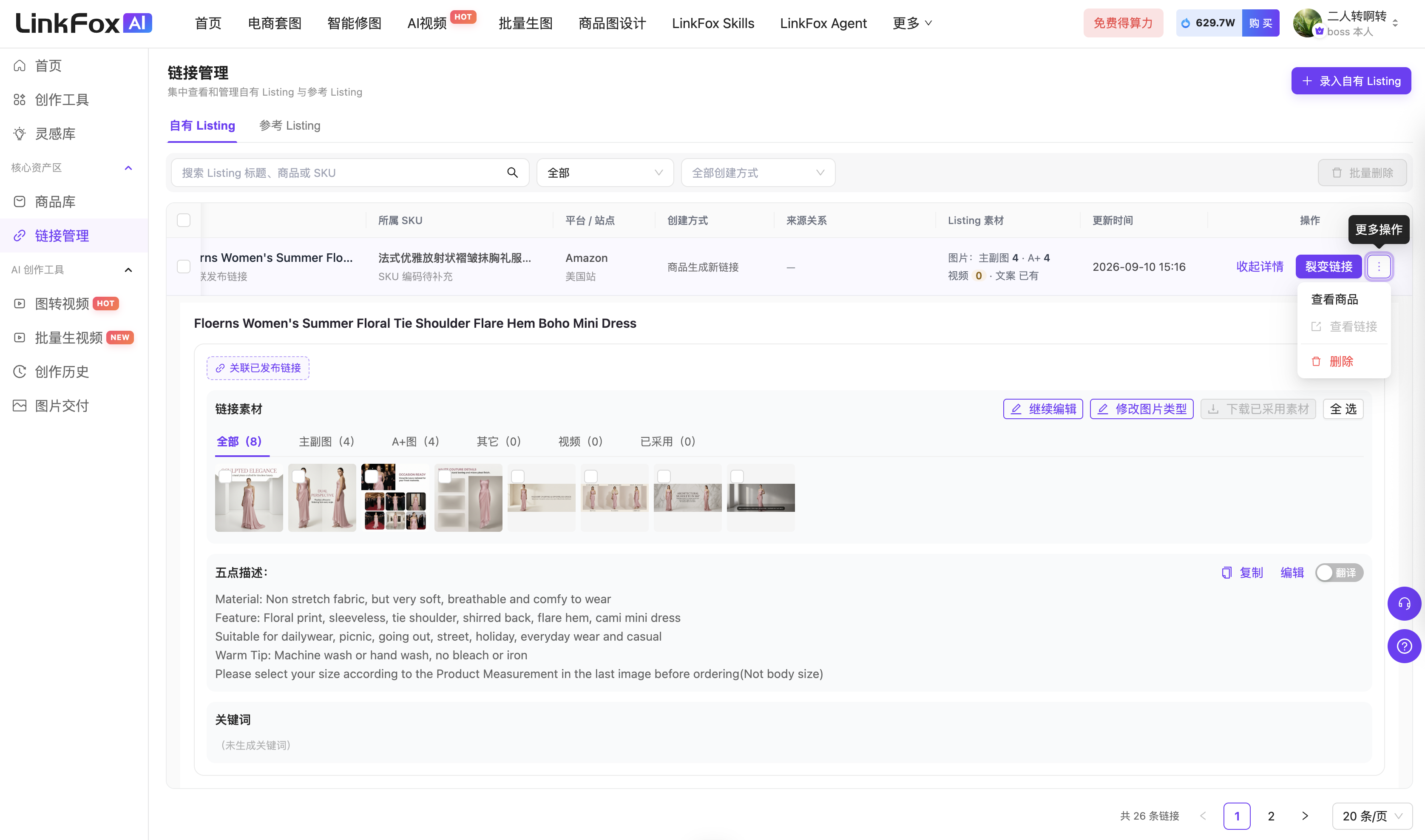Viewport: 1425px width, 840px height.
Task: Switch to the 参考 Listing tab
Action: [x=290, y=126]
